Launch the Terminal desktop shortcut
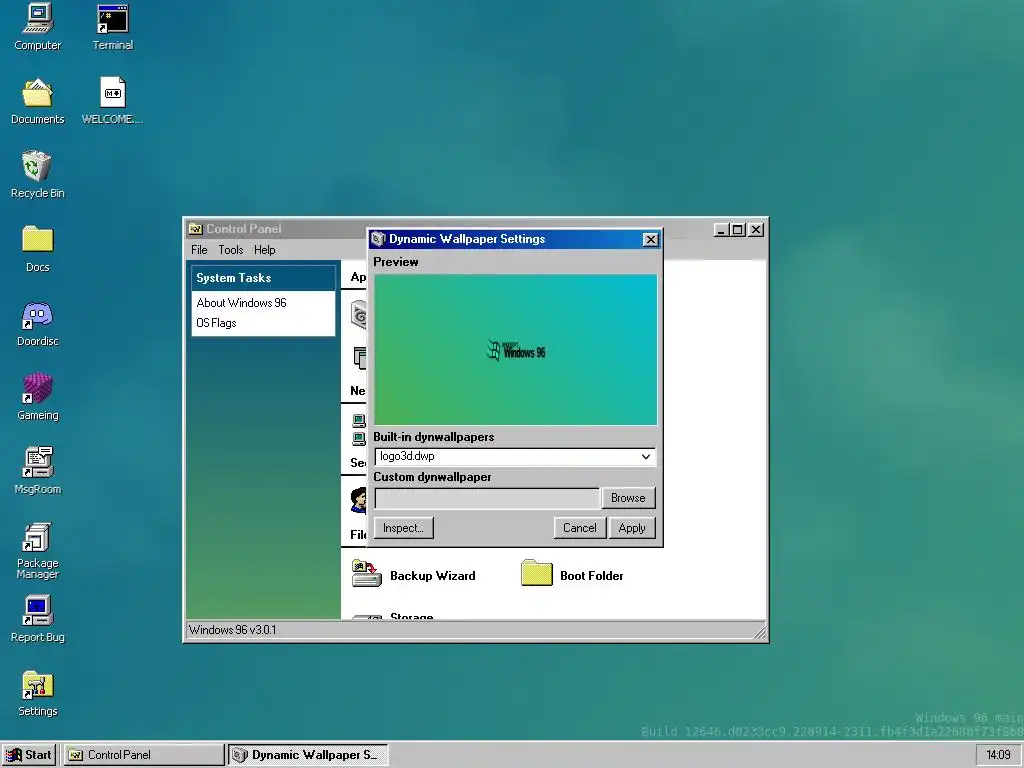The image size is (1024, 768). click(112, 27)
